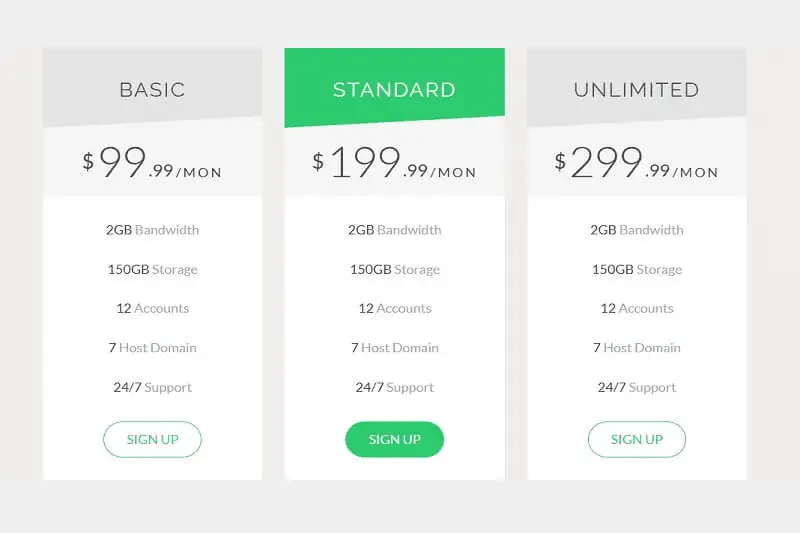Click the Standard plan green Sign Up button
The width and height of the screenshot is (800, 533).
pos(394,439)
